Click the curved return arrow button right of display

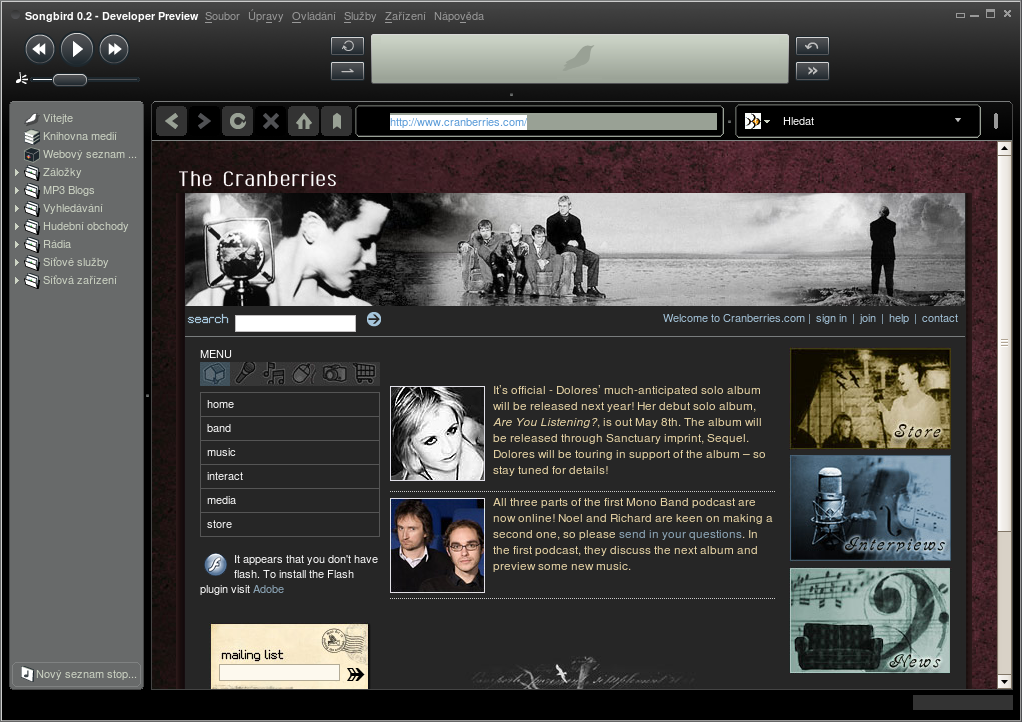[812, 46]
